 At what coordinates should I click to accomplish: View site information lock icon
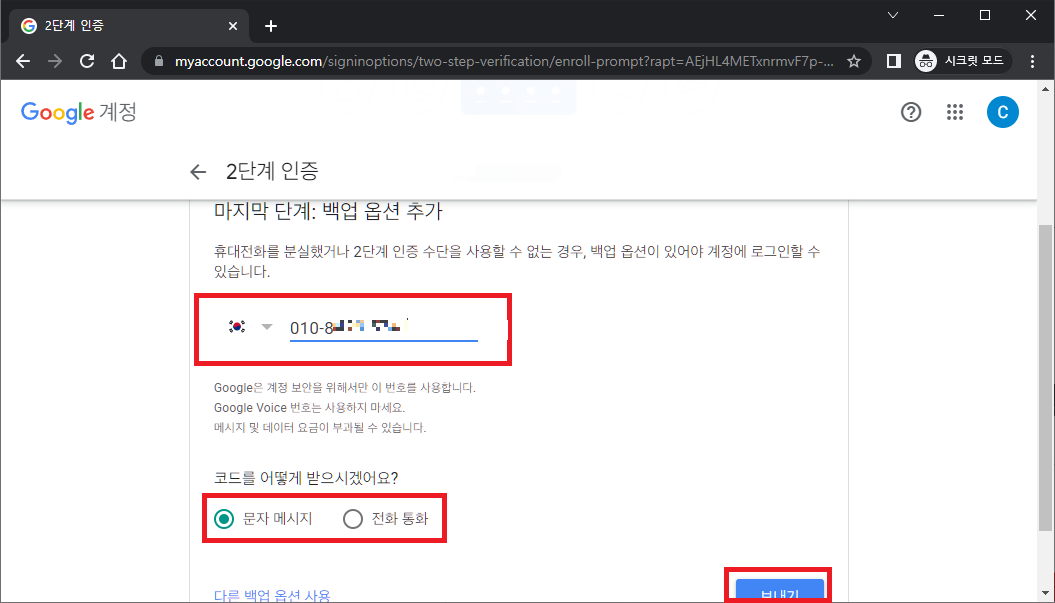[159, 61]
